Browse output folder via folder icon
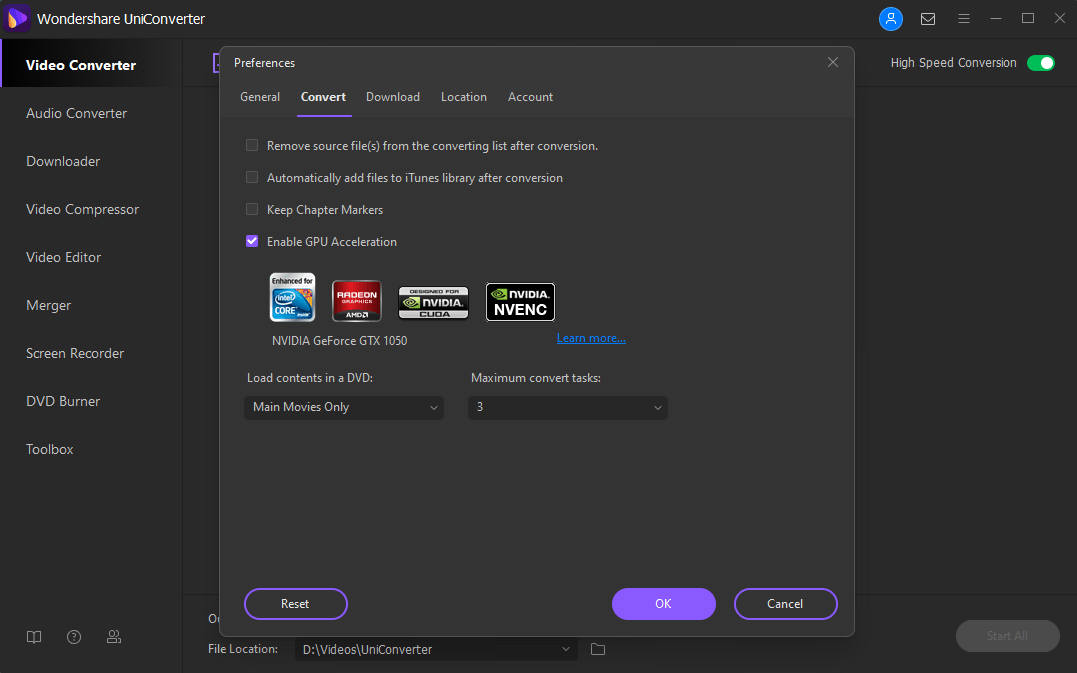 [598, 649]
